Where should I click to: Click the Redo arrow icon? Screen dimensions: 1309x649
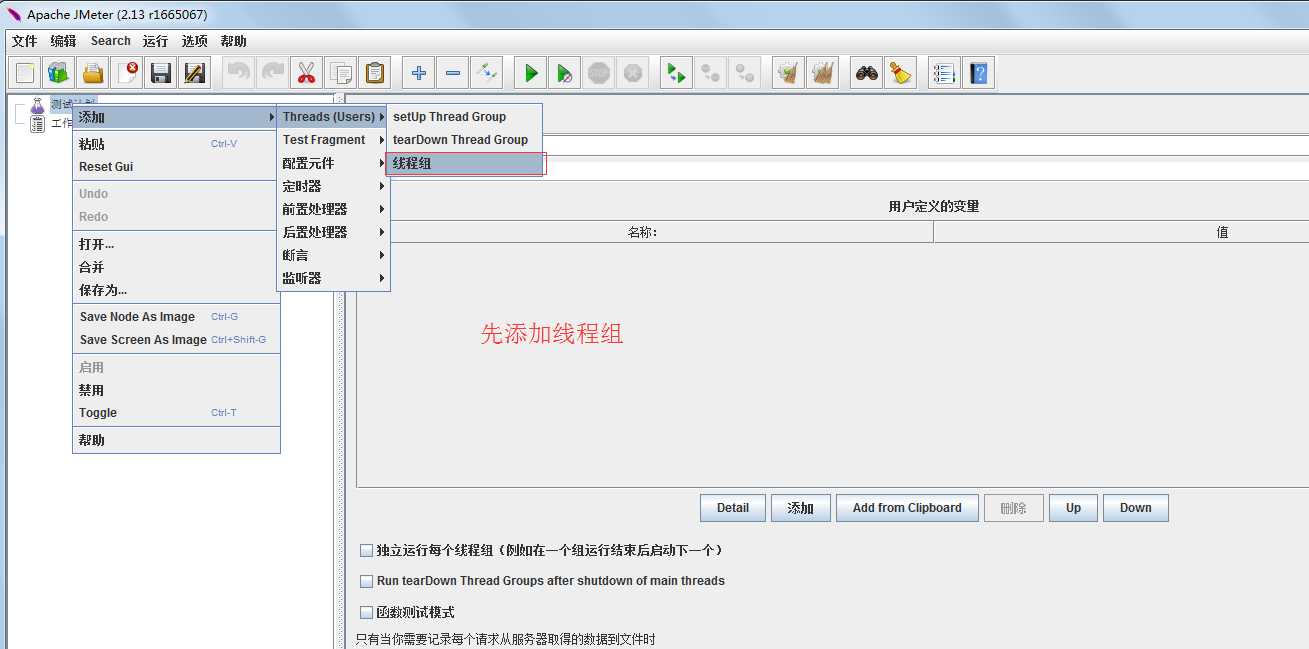272,73
